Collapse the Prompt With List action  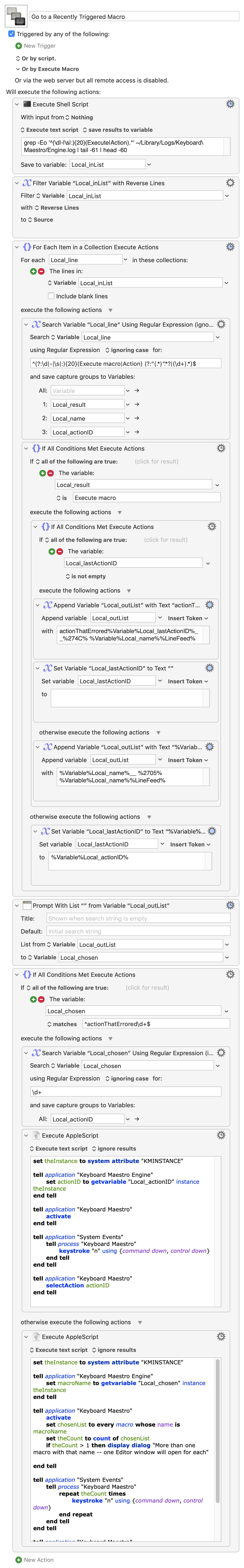coord(17,905)
